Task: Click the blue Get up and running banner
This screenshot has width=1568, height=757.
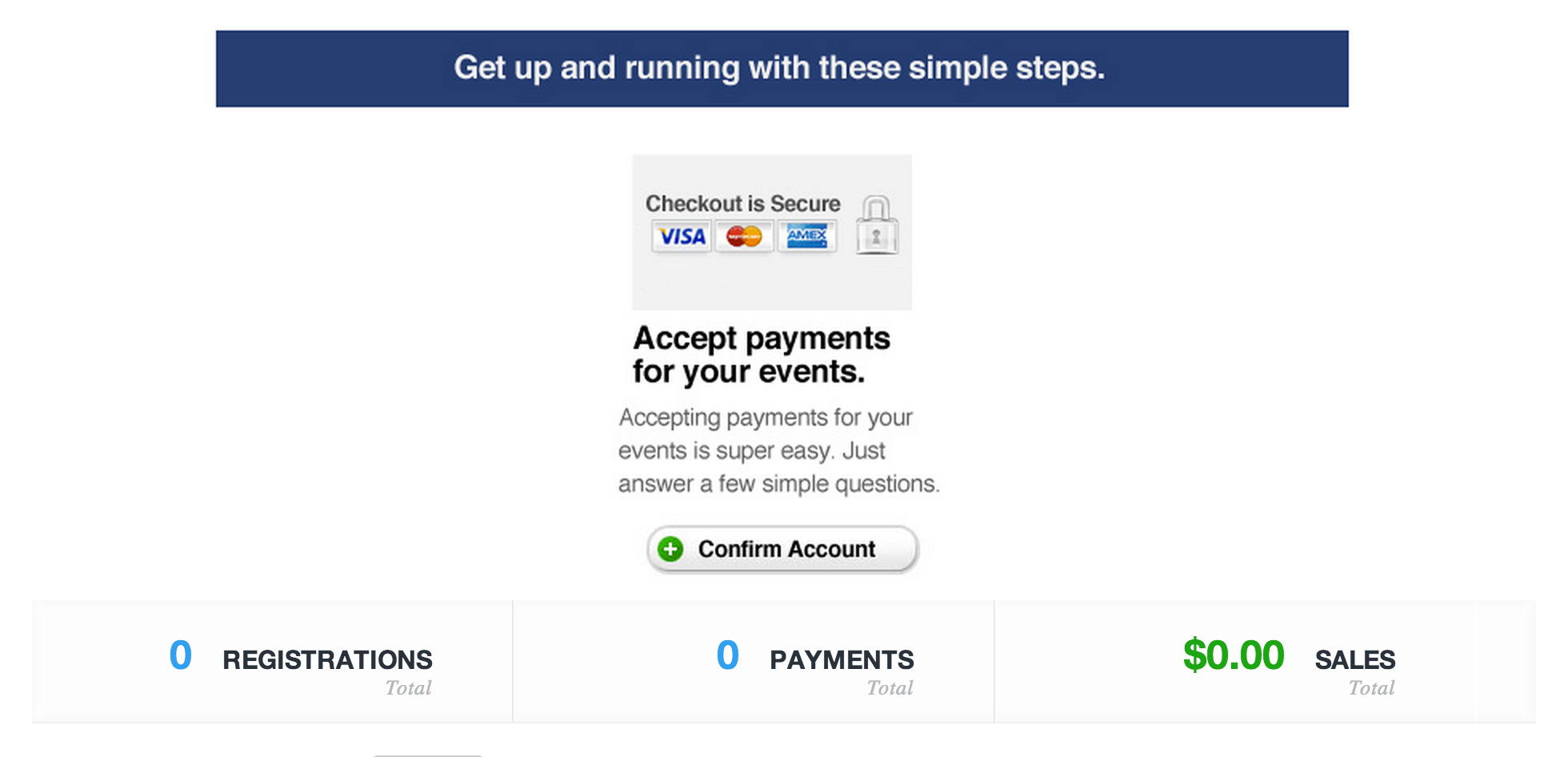Action: tap(782, 69)
